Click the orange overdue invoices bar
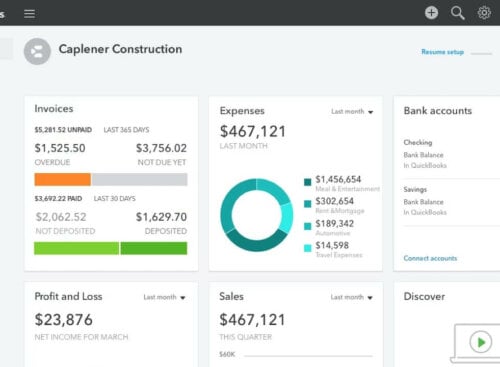500x367 pixels. click(62, 179)
